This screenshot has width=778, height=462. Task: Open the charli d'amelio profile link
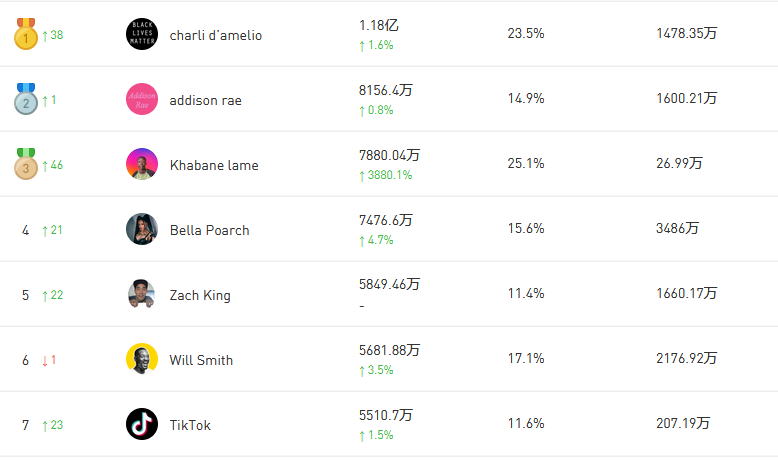216,36
